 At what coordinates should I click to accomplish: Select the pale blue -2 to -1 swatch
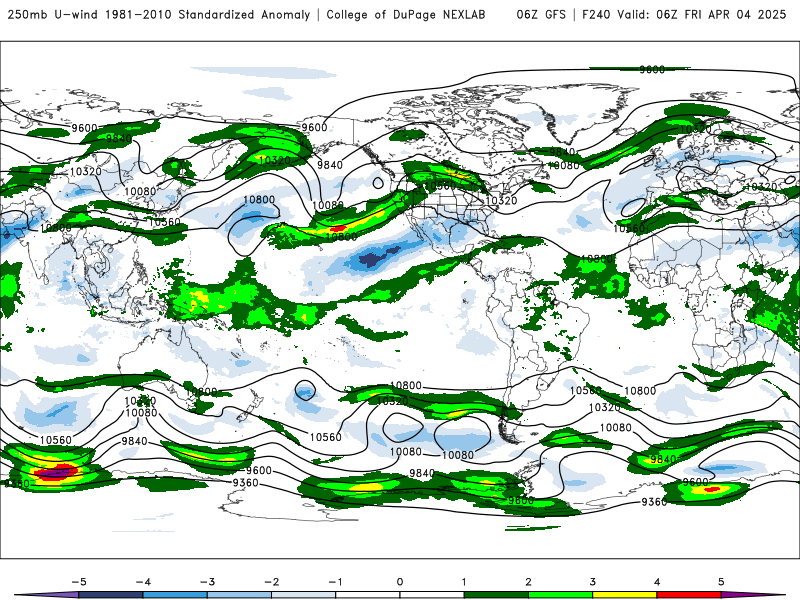pos(304,595)
